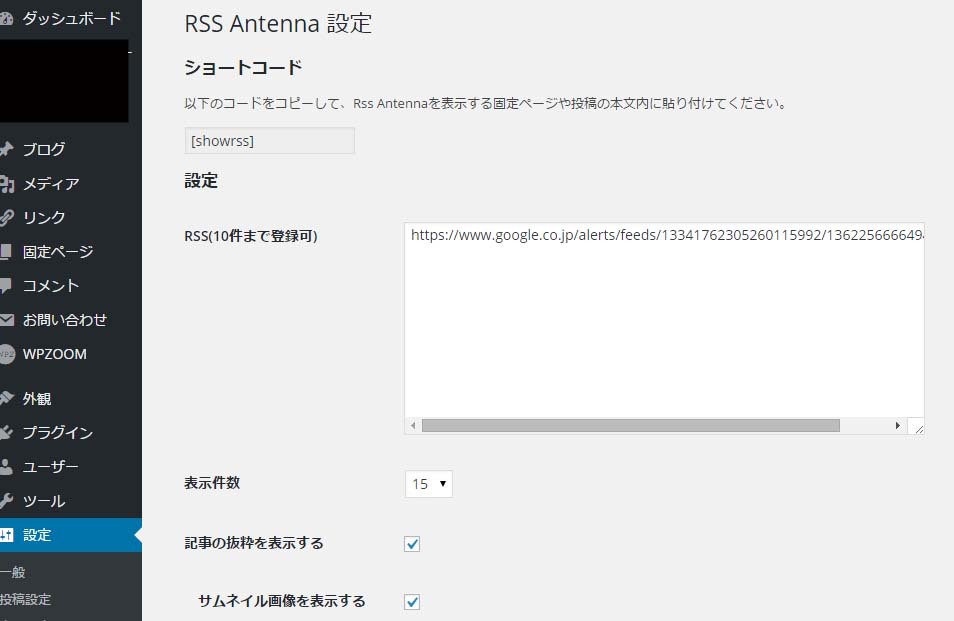Click the wrench icon beside ツール
Image resolution: width=954 pixels, height=621 pixels.
tap(6, 501)
